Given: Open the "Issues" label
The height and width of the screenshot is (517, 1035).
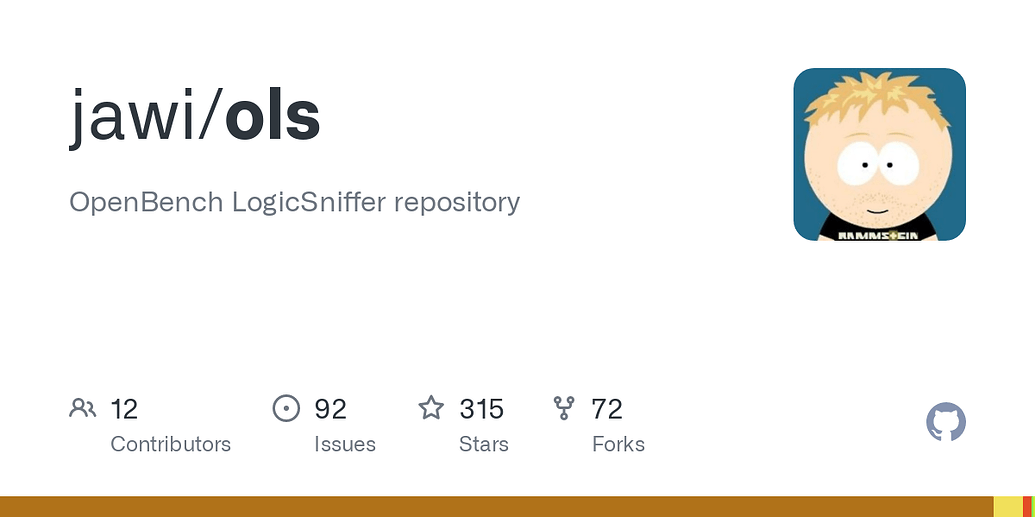Looking at the screenshot, I should tap(345, 444).
